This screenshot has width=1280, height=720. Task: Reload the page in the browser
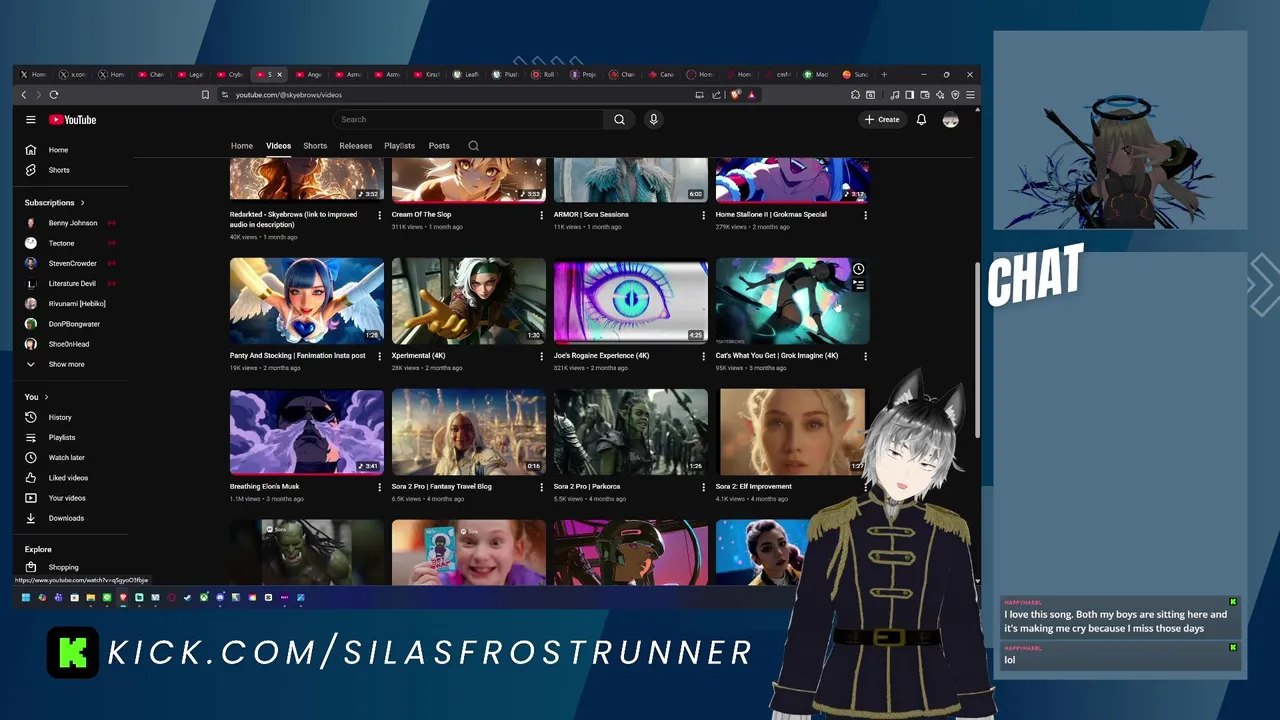[x=54, y=95]
